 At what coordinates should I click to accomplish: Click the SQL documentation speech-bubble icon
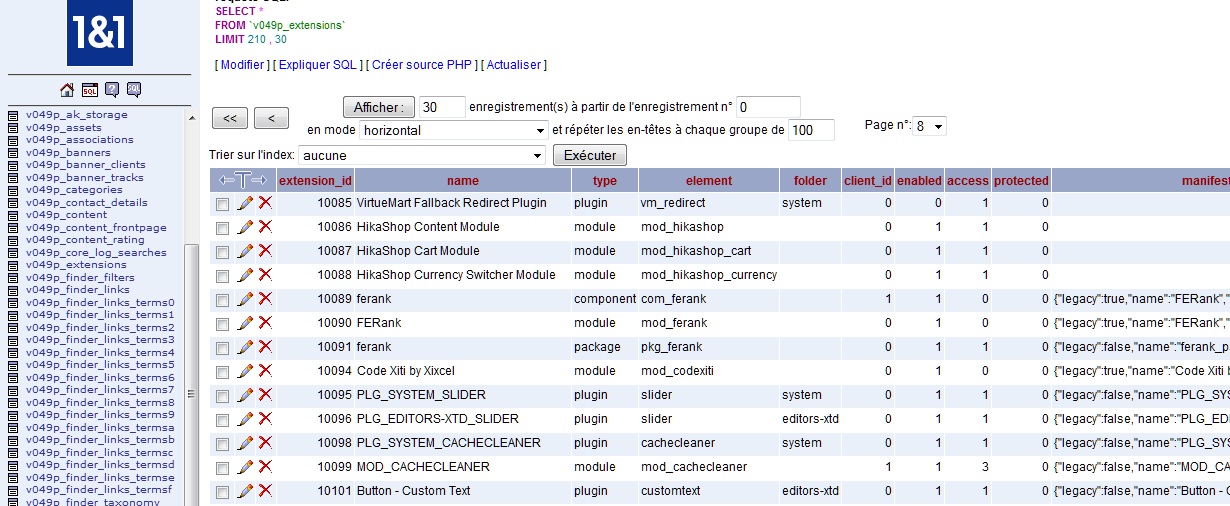[133, 90]
